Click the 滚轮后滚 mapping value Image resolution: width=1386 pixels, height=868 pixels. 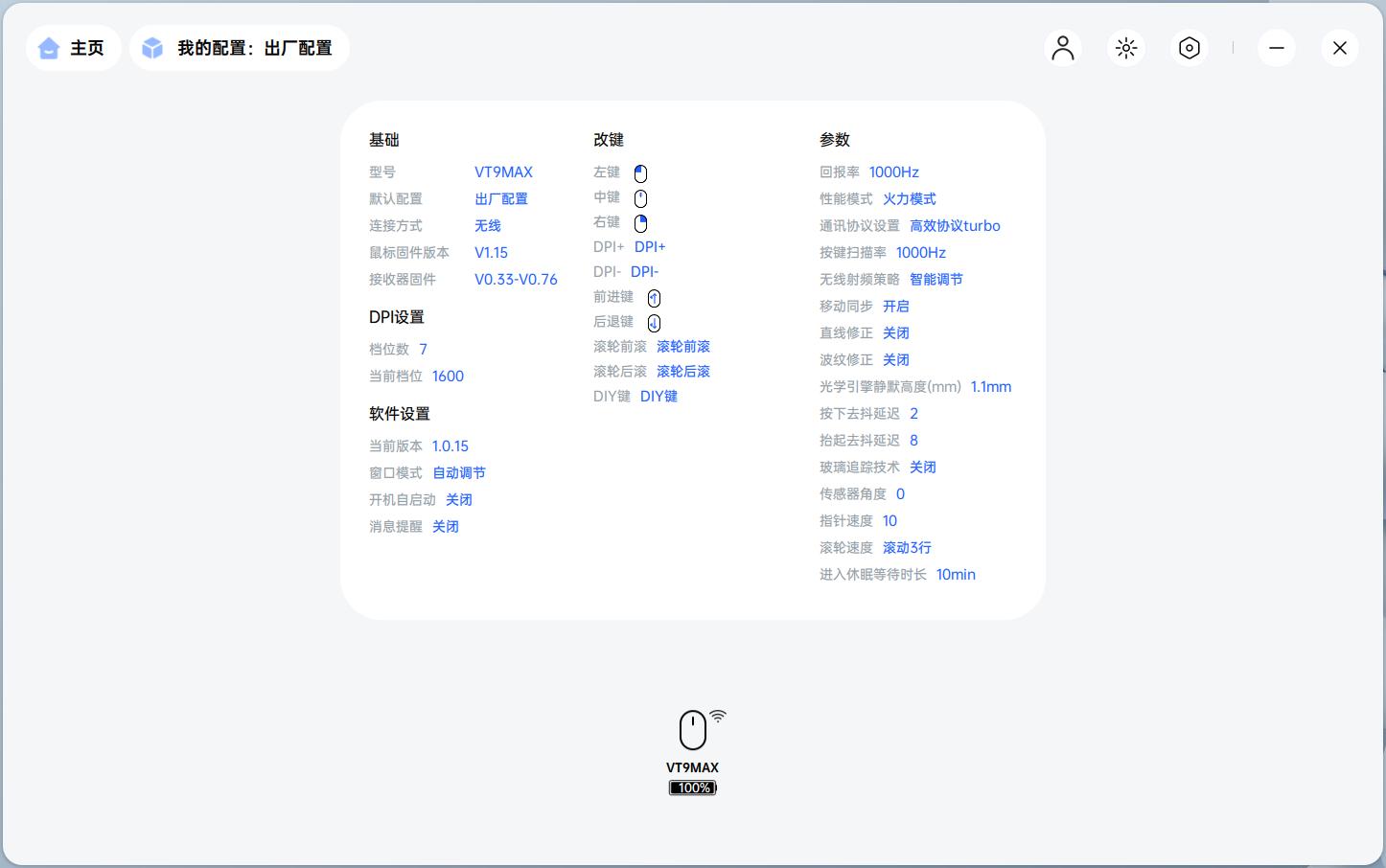click(683, 372)
